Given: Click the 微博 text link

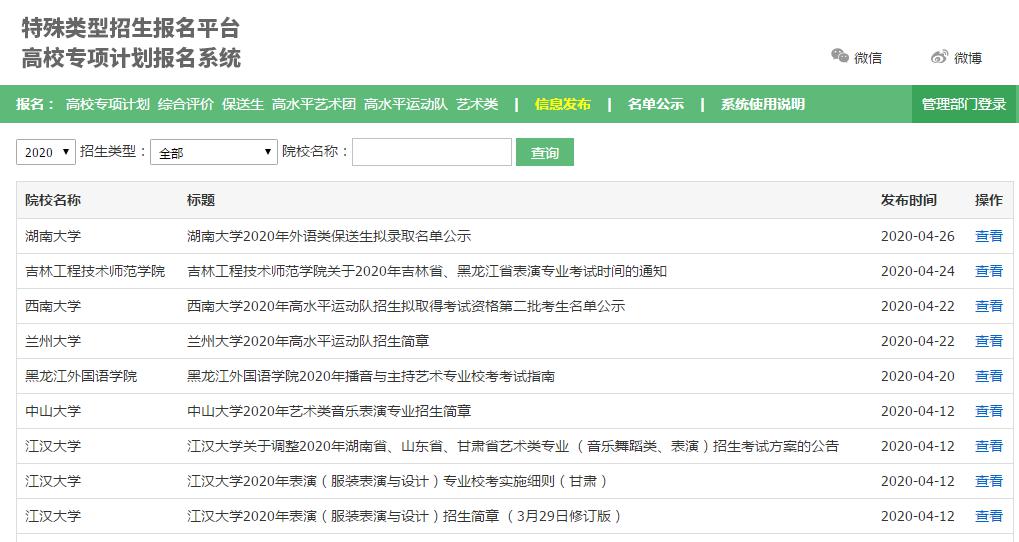Looking at the screenshot, I should (968, 58).
